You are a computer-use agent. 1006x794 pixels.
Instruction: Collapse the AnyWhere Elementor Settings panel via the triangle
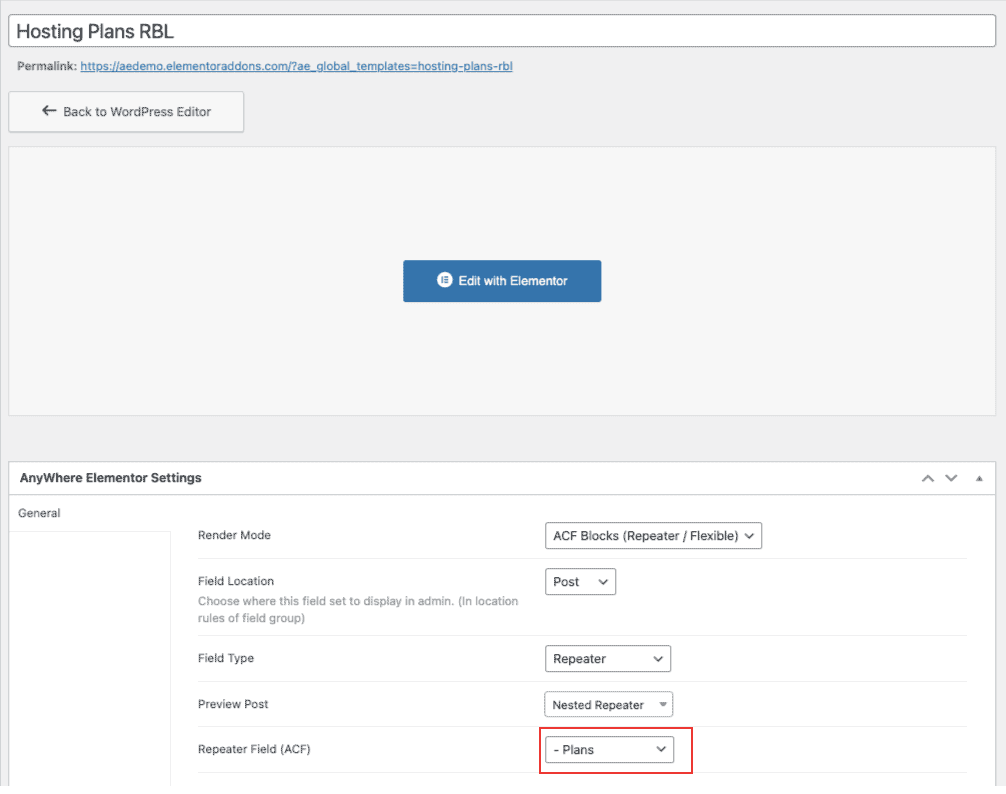point(979,478)
